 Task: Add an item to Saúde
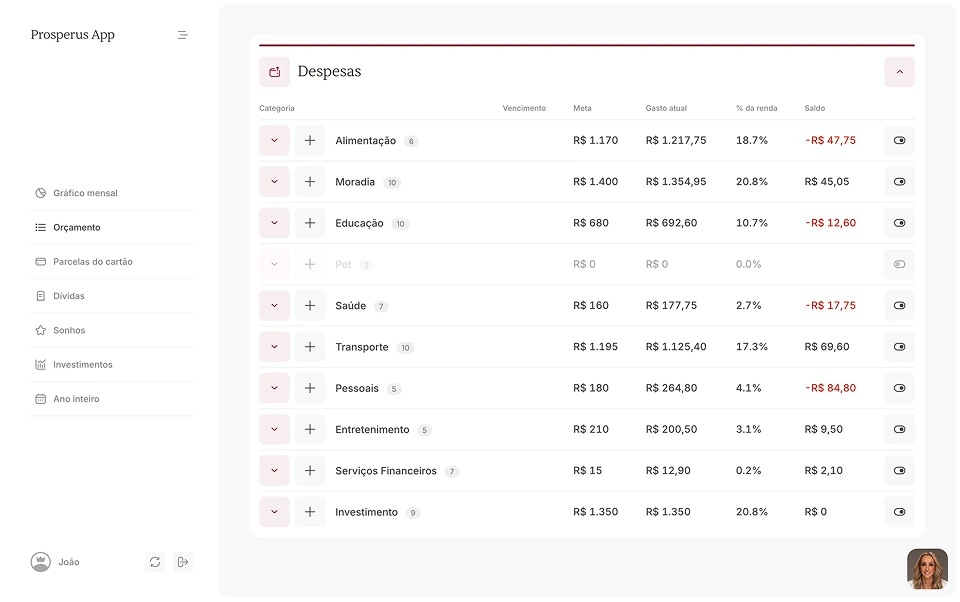pyautogui.click(x=310, y=306)
